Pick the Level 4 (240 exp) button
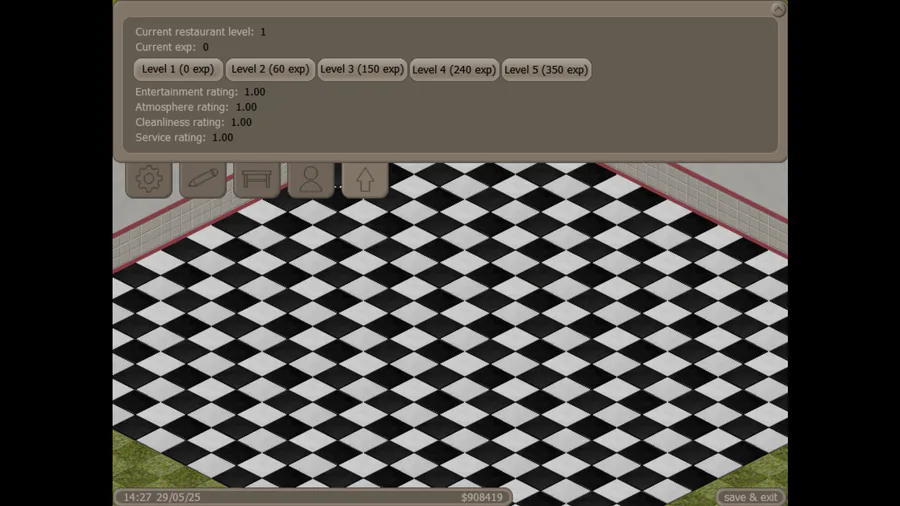 (454, 69)
